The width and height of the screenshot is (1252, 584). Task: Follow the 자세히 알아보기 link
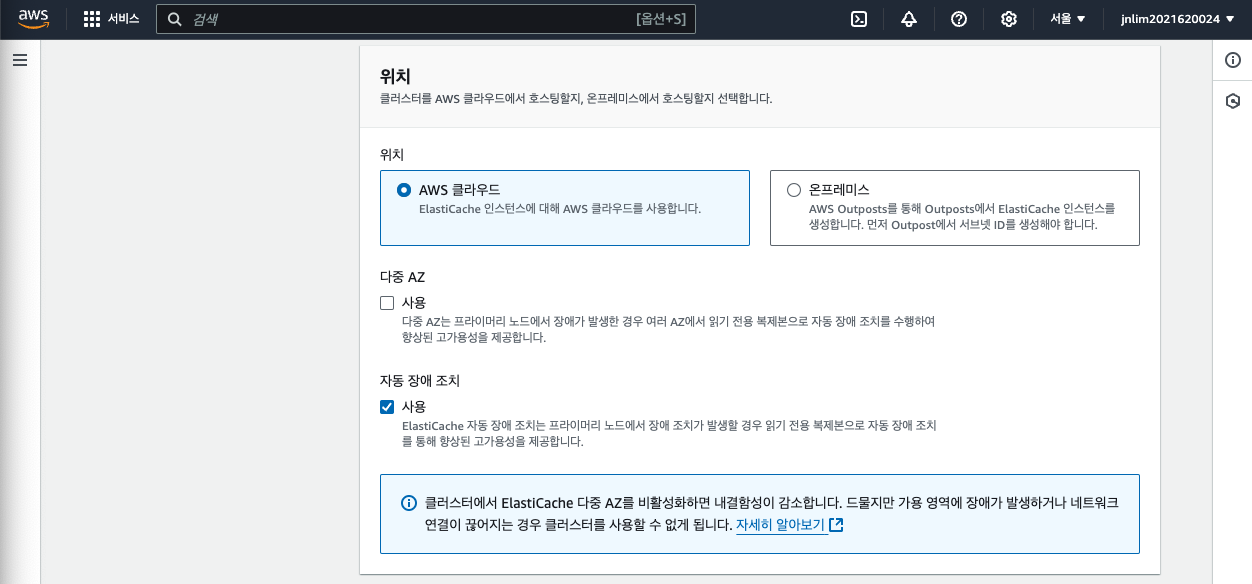[x=781, y=525]
